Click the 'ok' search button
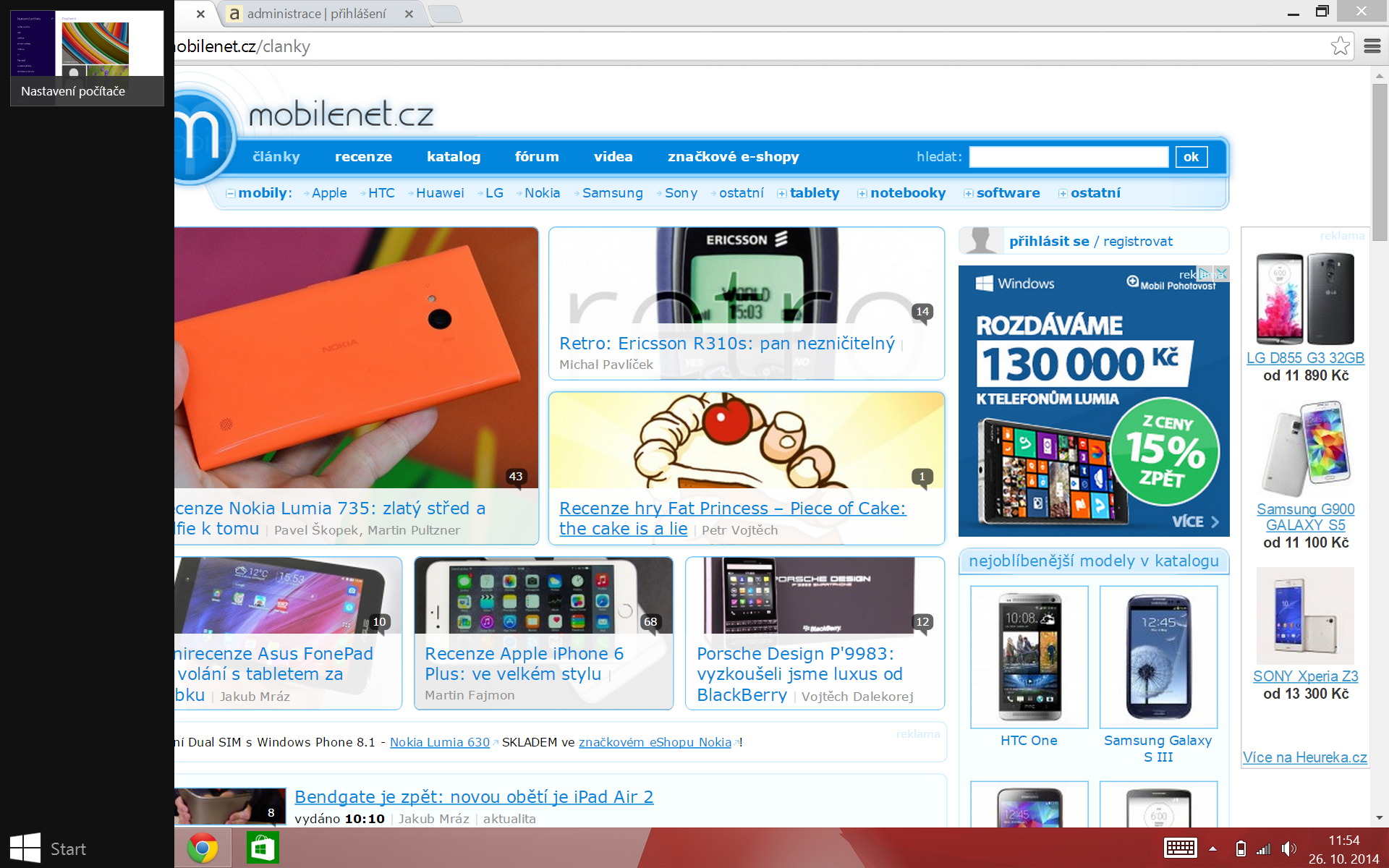 (x=1191, y=156)
